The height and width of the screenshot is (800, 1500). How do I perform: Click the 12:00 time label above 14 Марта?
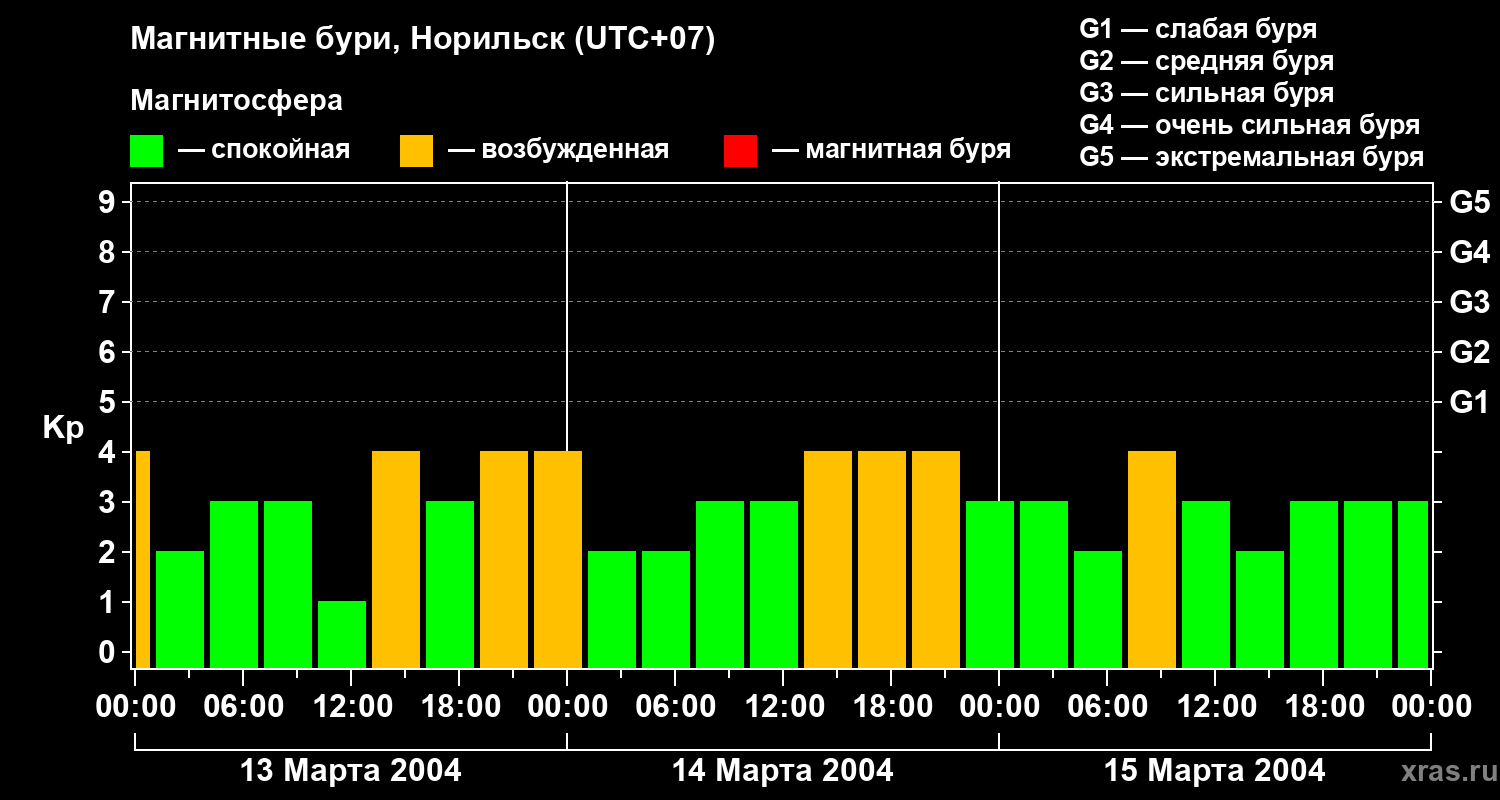(x=783, y=707)
